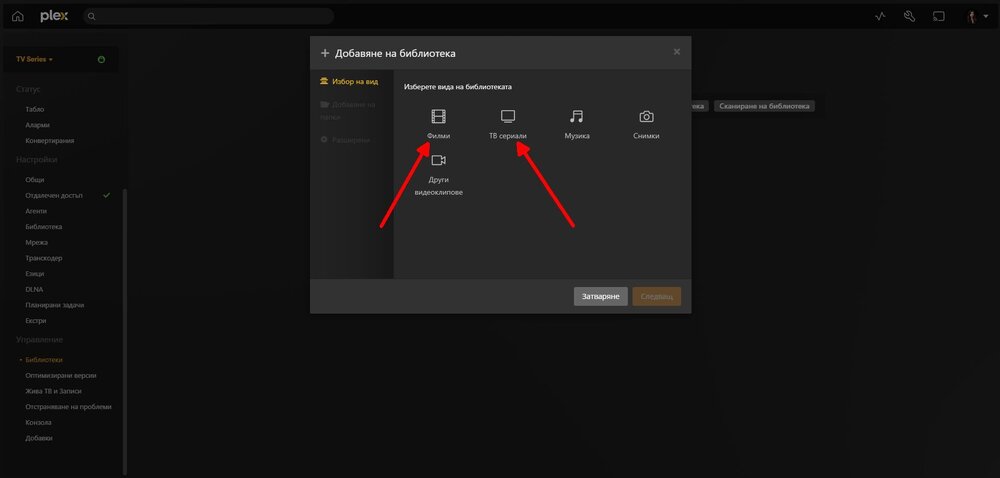Open Агенти settings
This screenshot has width=1000, height=478.
pos(36,211)
